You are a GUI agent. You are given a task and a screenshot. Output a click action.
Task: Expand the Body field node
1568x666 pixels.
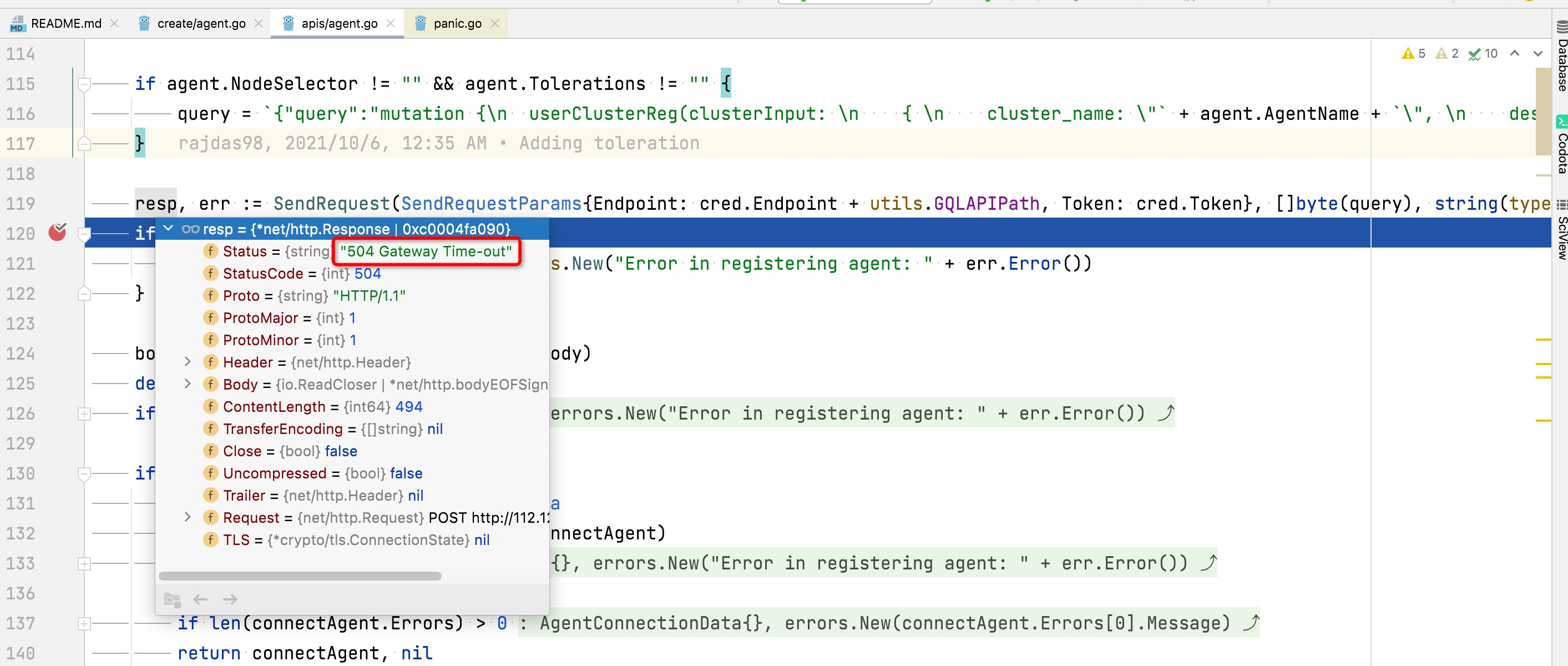[188, 384]
